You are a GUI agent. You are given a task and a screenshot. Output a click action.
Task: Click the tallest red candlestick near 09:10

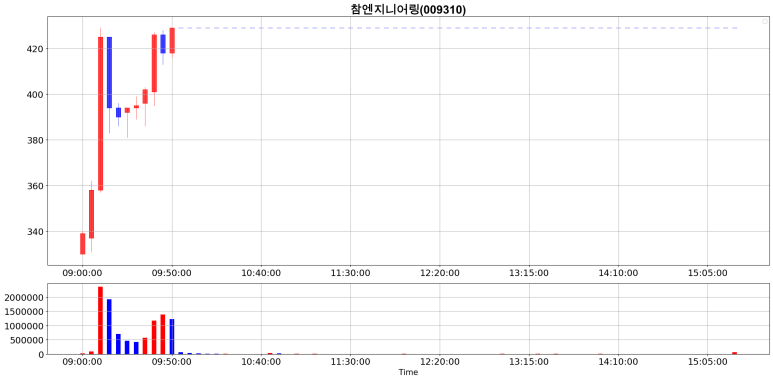click(x=101, y=113)
